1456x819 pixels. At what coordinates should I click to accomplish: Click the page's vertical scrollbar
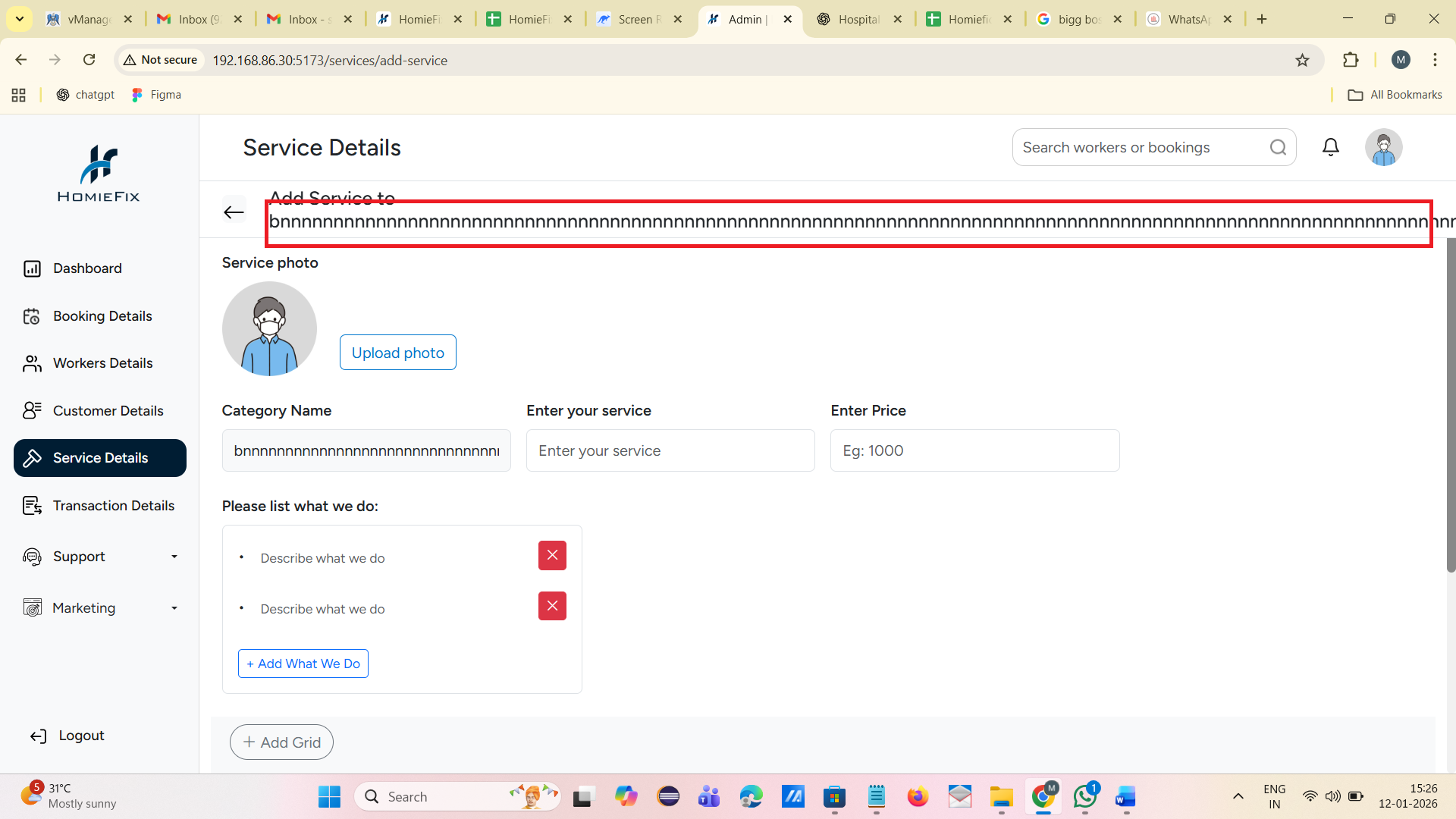point(1451,406)
